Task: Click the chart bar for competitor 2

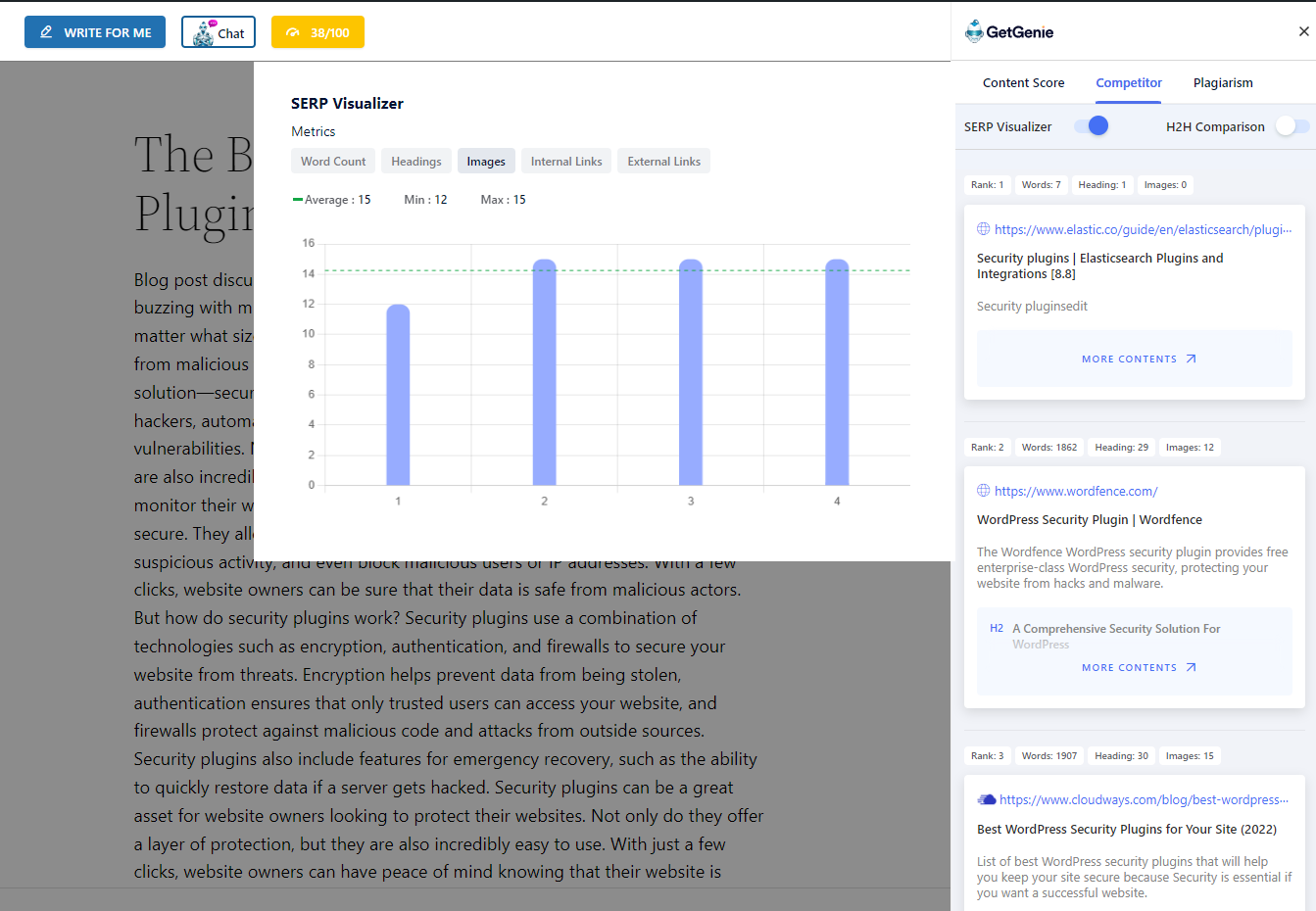Action: (545, 372)
